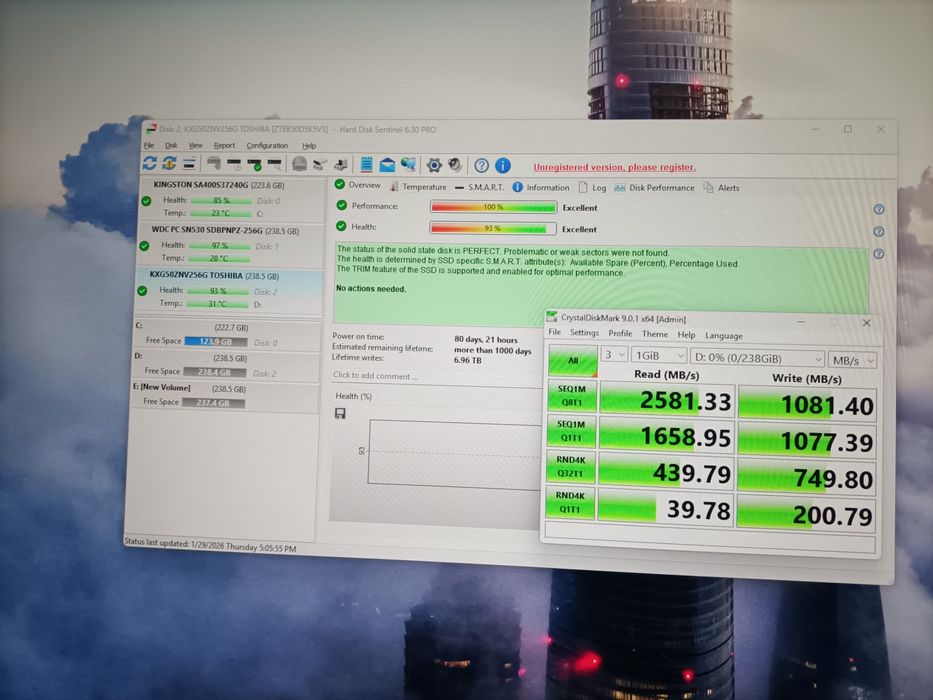Viewport: 933px width, 700px height.
Task: Click the Health 93 % bar in overview
Action: tap(493, 228)
